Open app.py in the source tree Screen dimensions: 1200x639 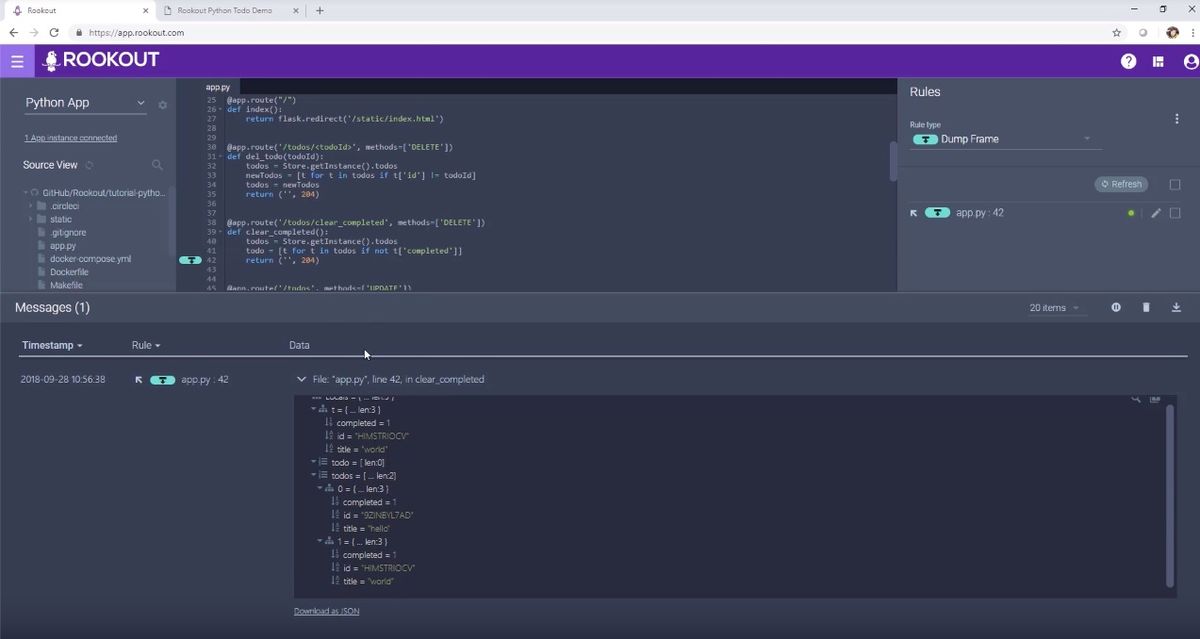click(x=63, y=245)
